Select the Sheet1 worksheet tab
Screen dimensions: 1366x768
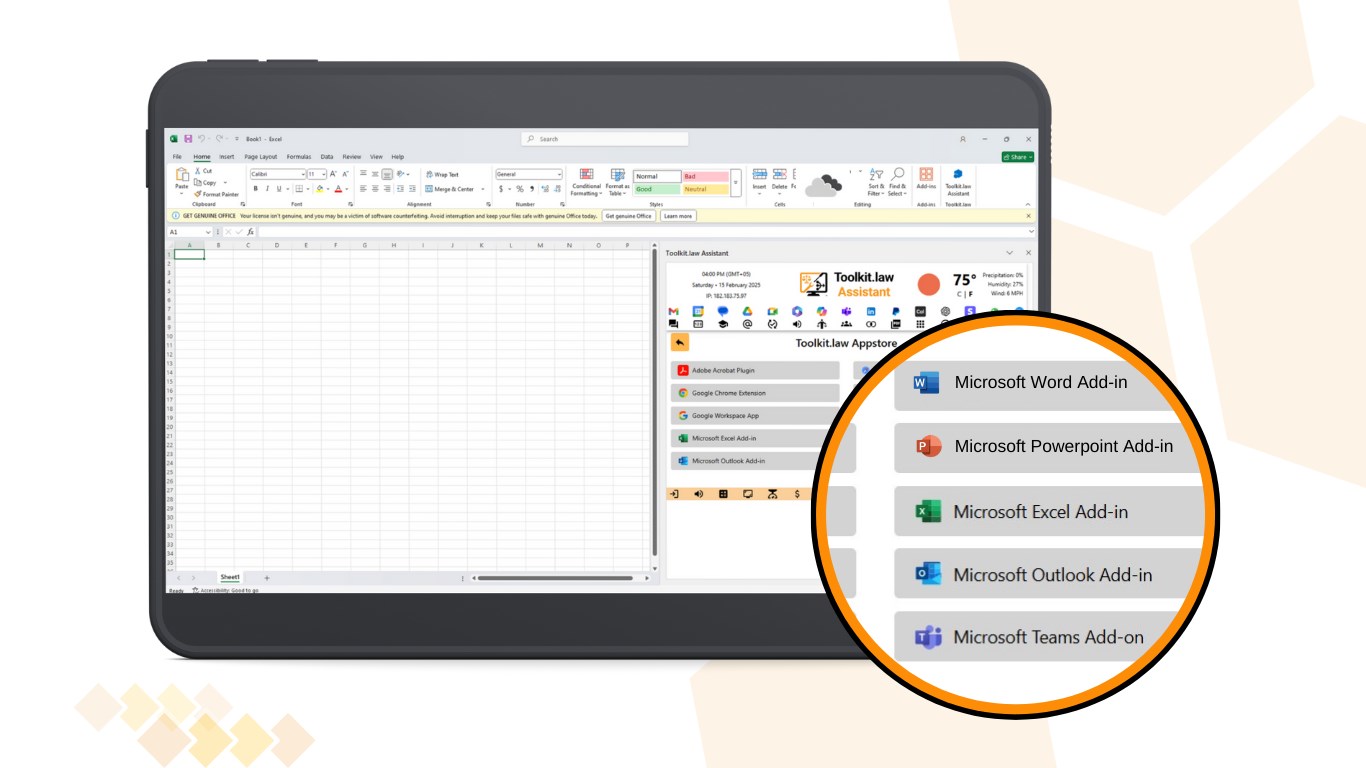230,577
